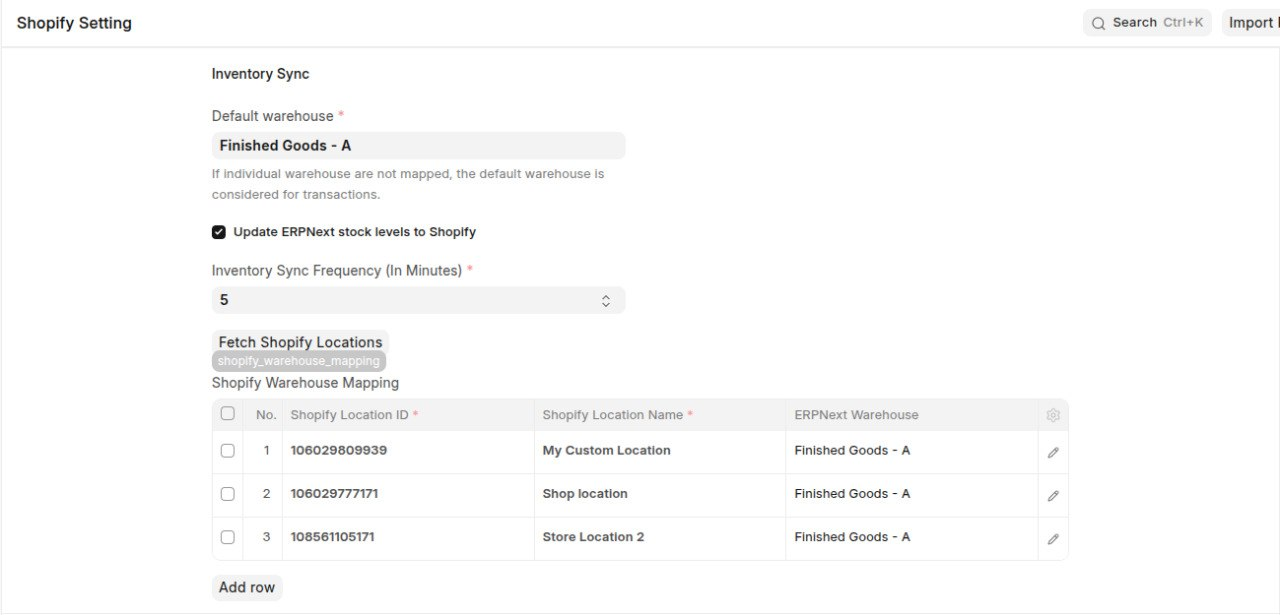Click Shop location name cell
Screen dimensions: 1280x615
click(x=660, y=494)
